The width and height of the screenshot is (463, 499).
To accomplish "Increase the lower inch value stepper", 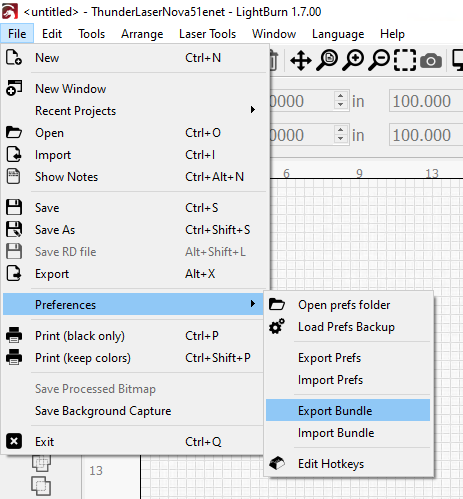I will tap(340, 130).
